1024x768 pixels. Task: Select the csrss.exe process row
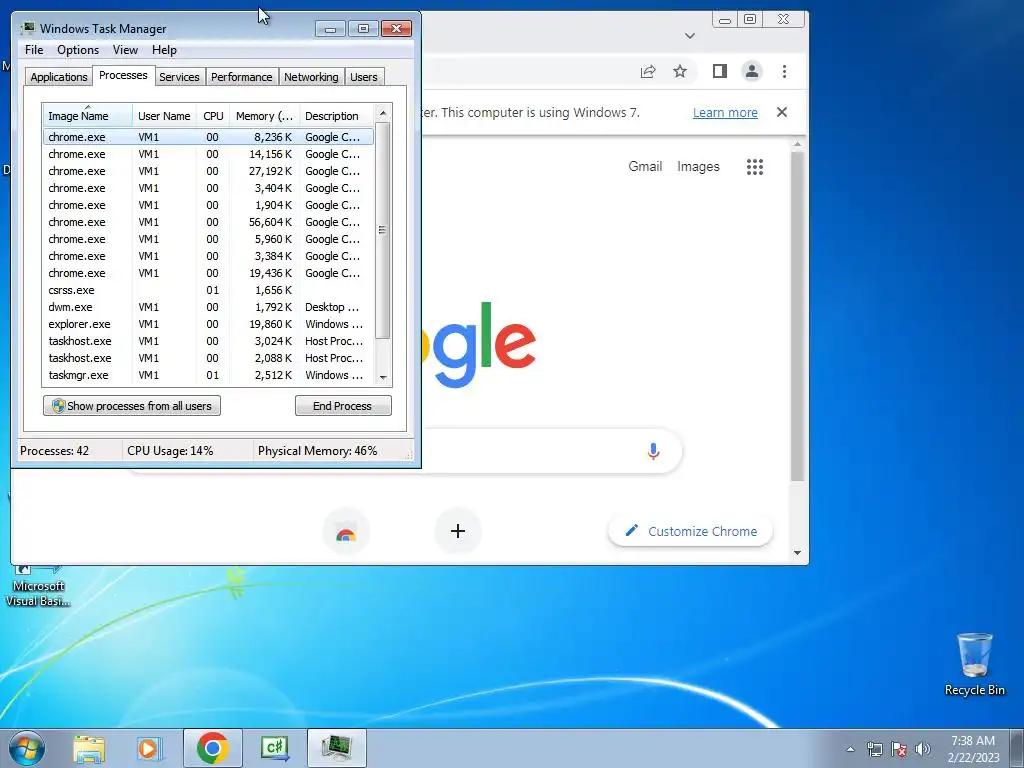pos(208,290)
